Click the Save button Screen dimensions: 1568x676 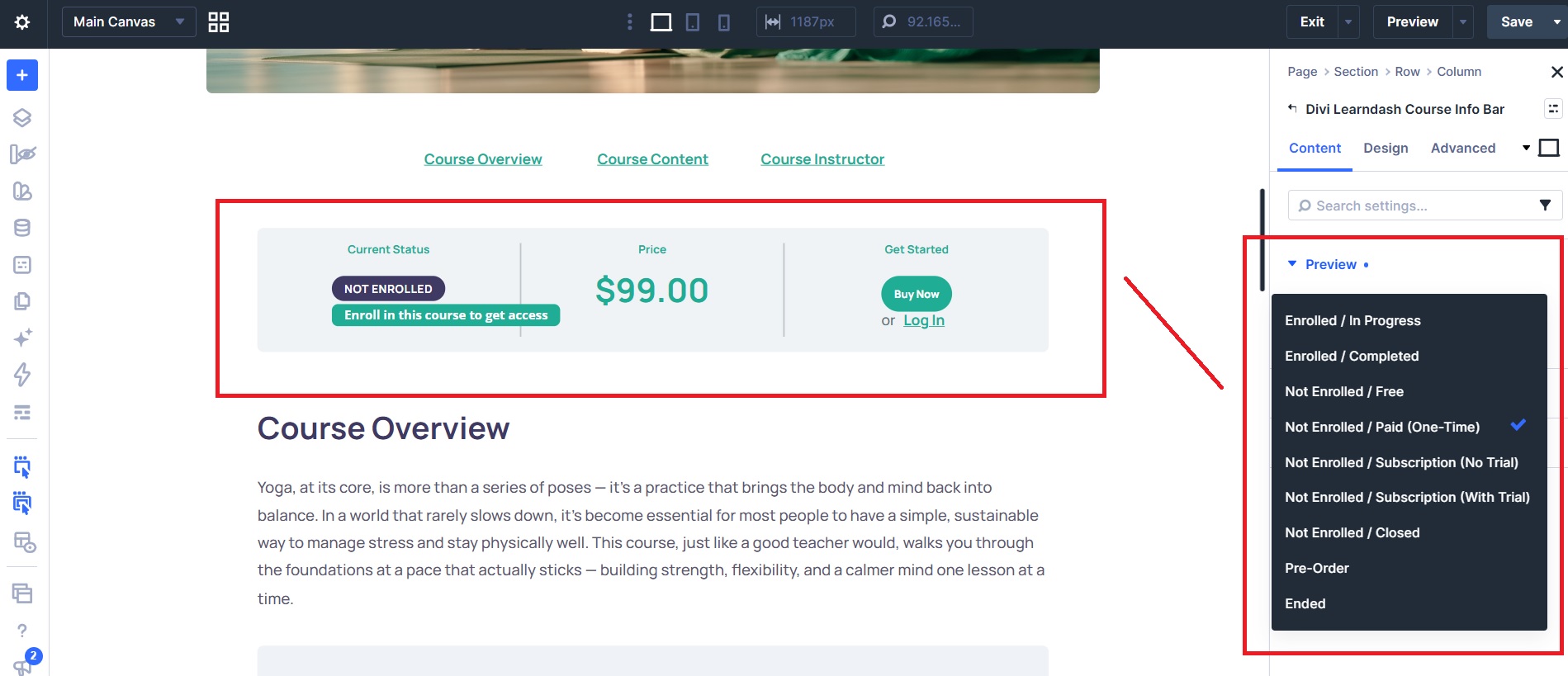(x=1517, y=22)
